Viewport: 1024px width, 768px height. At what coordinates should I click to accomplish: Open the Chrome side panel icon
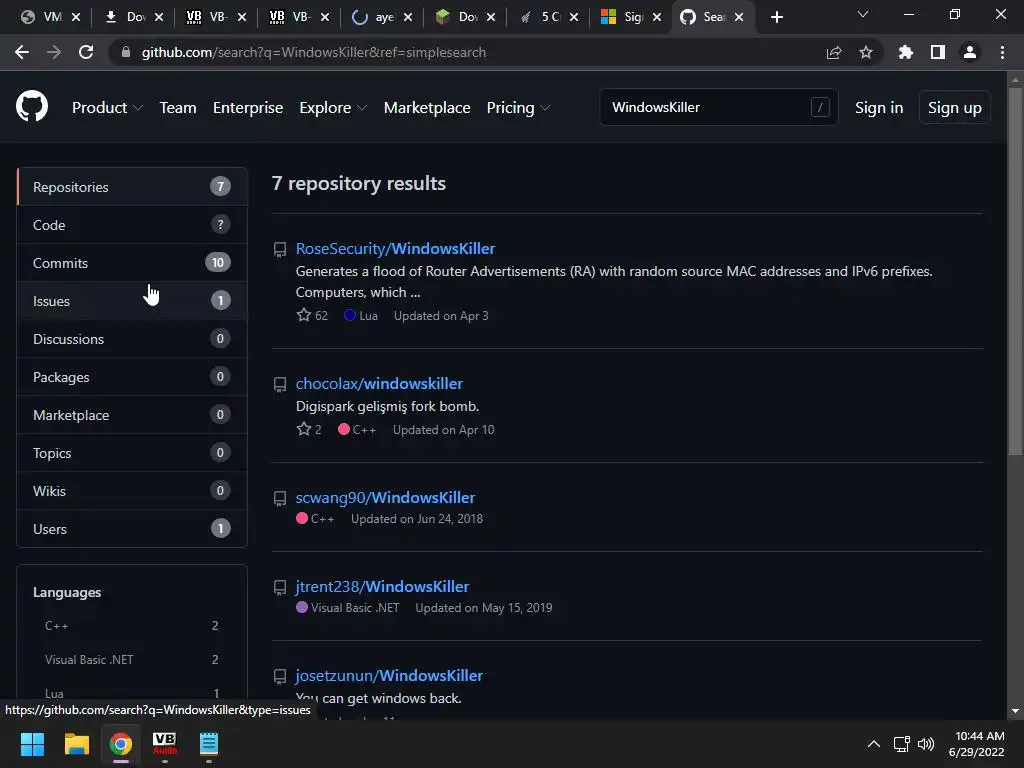(938, 52)
